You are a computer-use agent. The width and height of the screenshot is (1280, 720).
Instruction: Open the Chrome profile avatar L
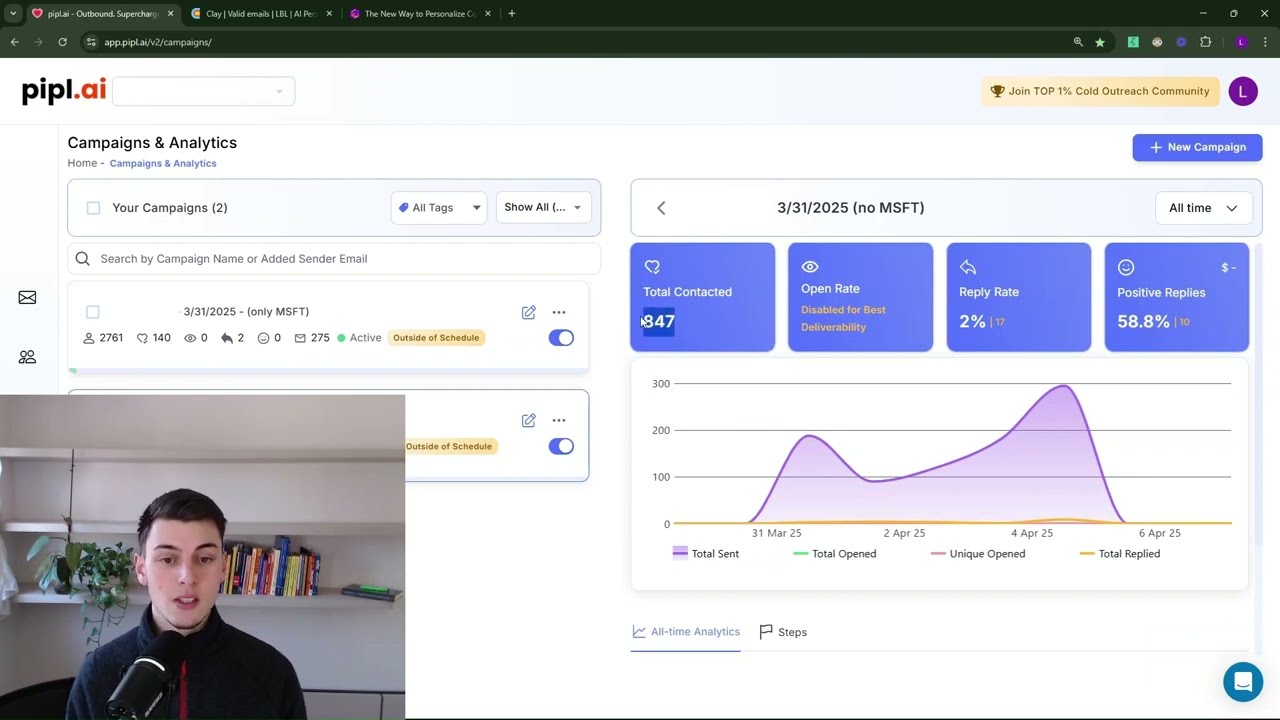[1241, 42]
